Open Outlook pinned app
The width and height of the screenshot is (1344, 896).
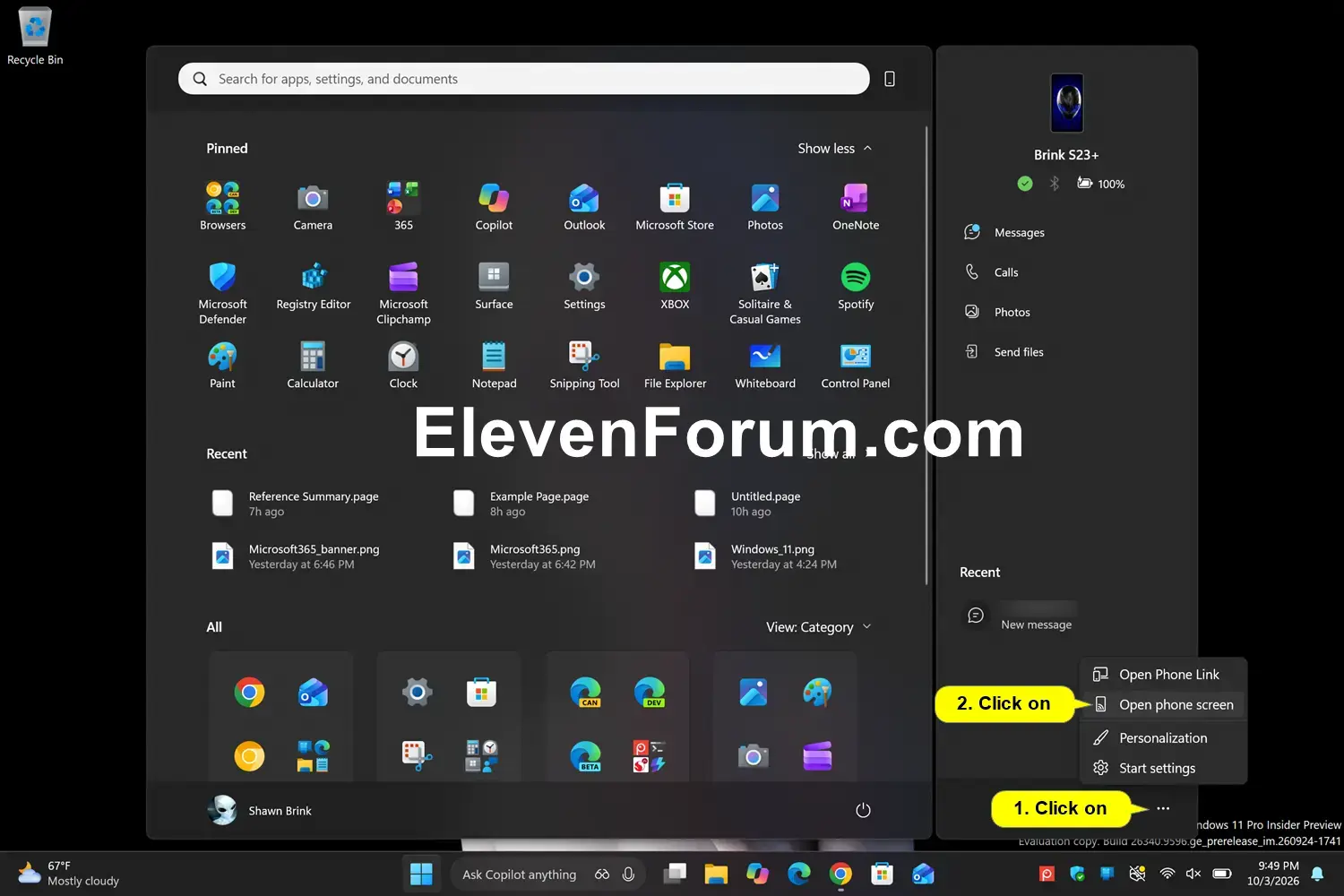pos(584,207)
